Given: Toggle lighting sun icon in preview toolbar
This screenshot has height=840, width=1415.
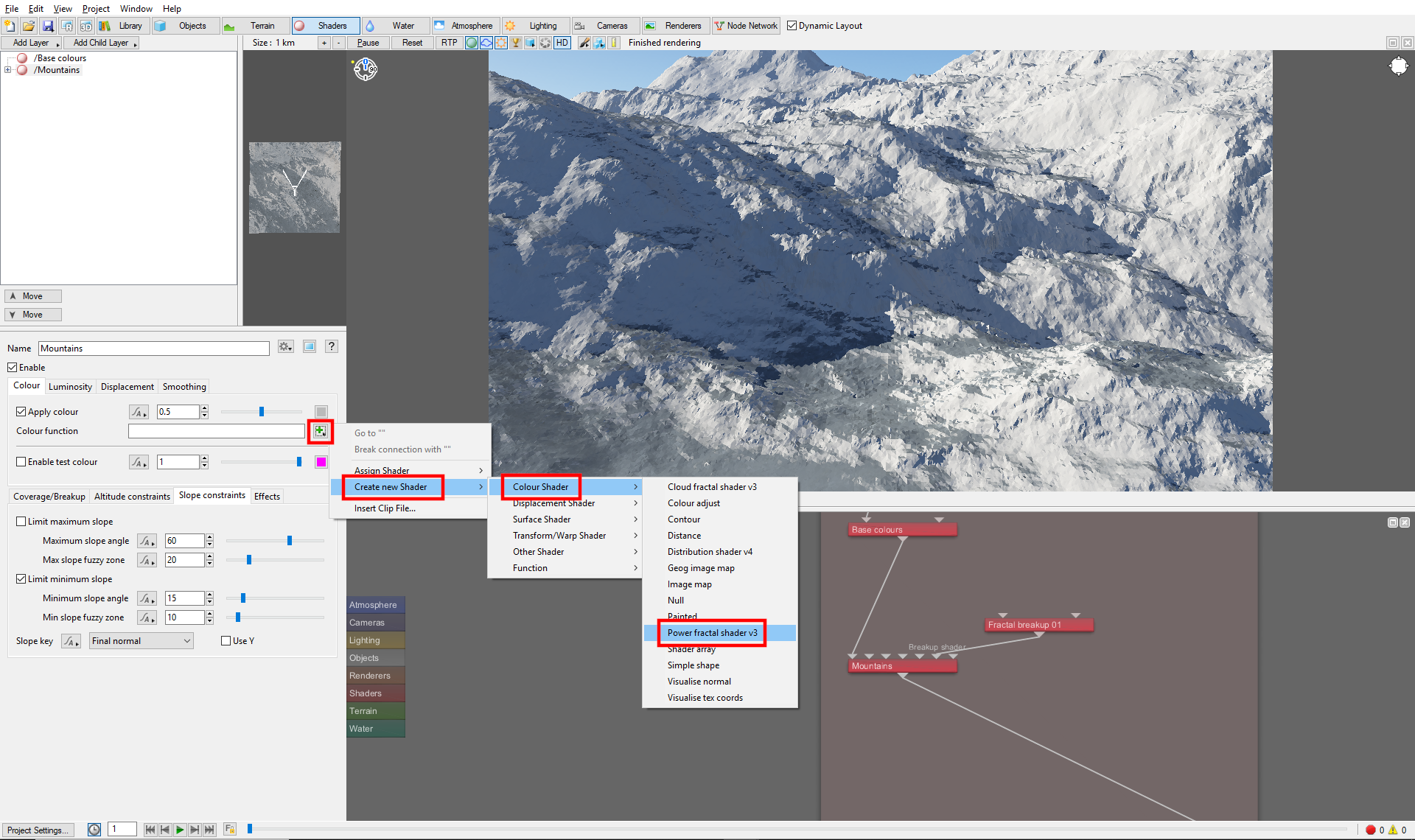Looking at the screenshot, I should coord(501,43).
